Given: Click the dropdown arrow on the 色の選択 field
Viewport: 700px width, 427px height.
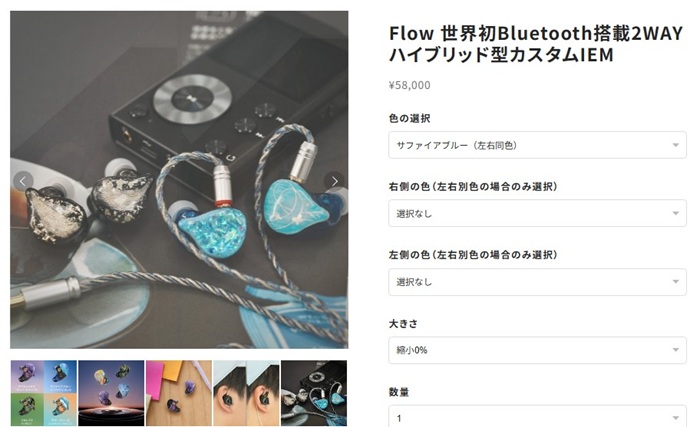Looking at the screenshot, I should point(675,145).
